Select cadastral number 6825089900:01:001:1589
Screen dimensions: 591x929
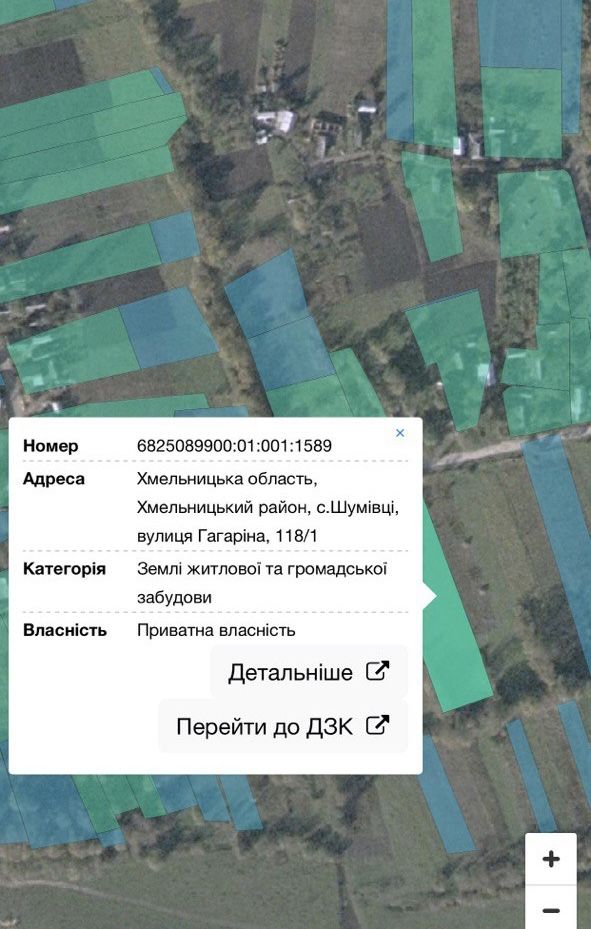pos(234,446)
